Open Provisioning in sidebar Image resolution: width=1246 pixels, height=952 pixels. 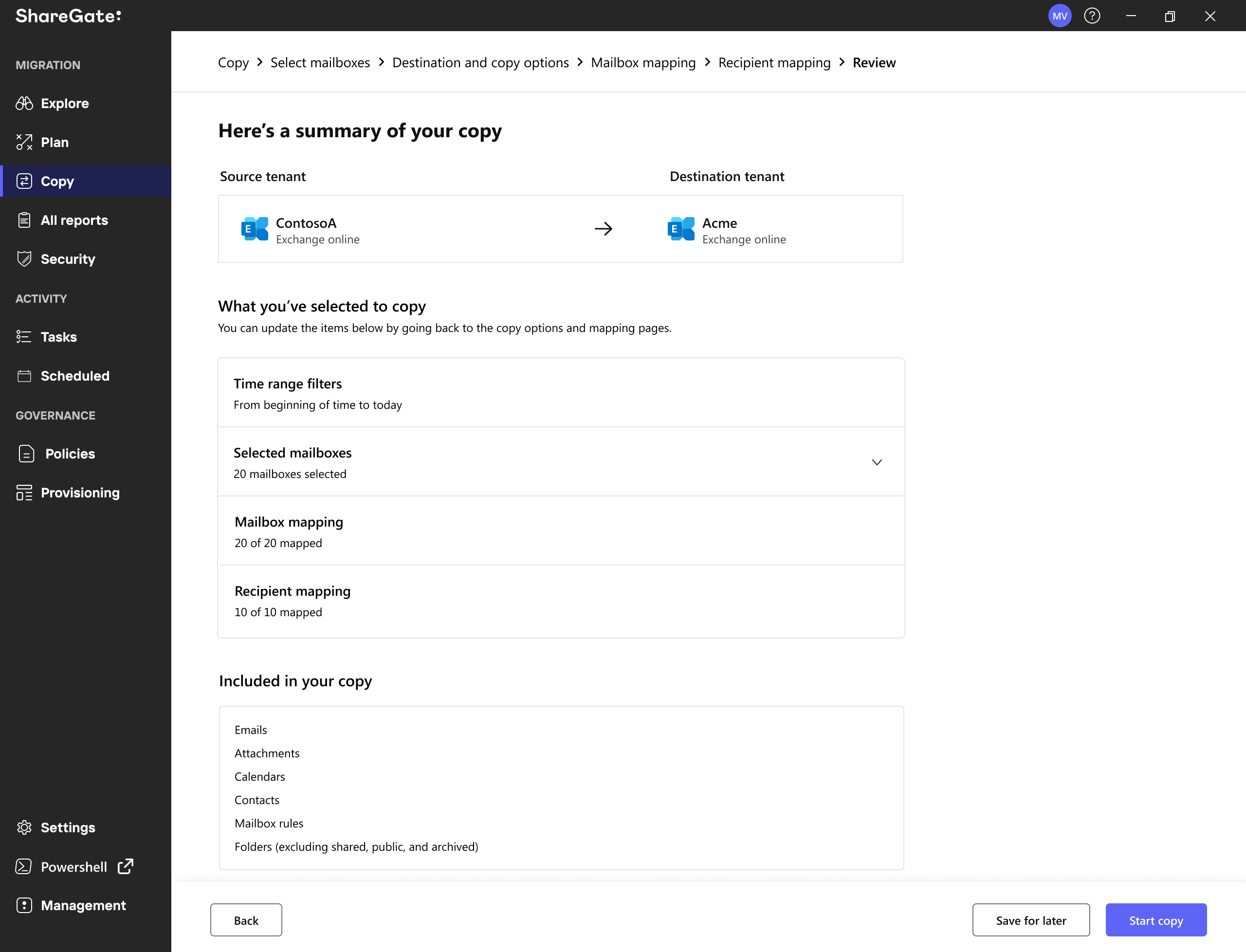tap(86, 493)
